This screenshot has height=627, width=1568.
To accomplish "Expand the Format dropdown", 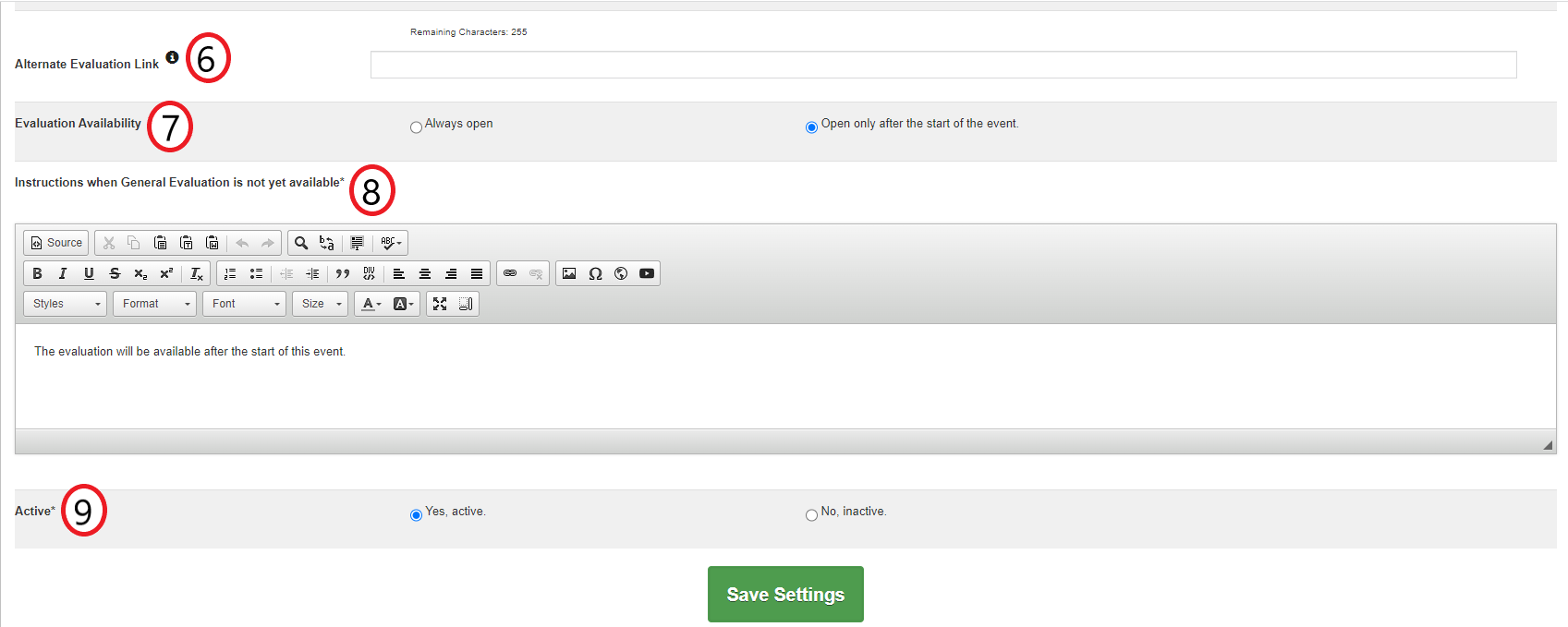I will 154,304.
